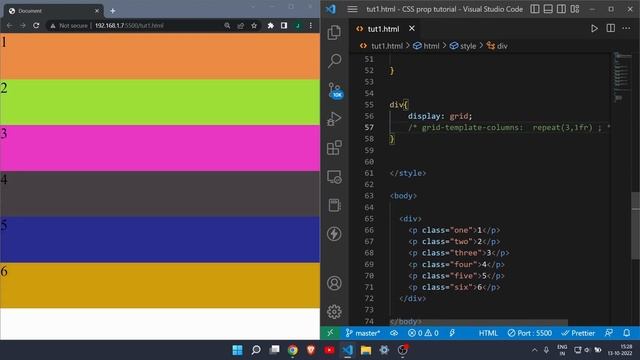640x360 pixels.
Task: Click the opening <body> tag
Action: 403,196
